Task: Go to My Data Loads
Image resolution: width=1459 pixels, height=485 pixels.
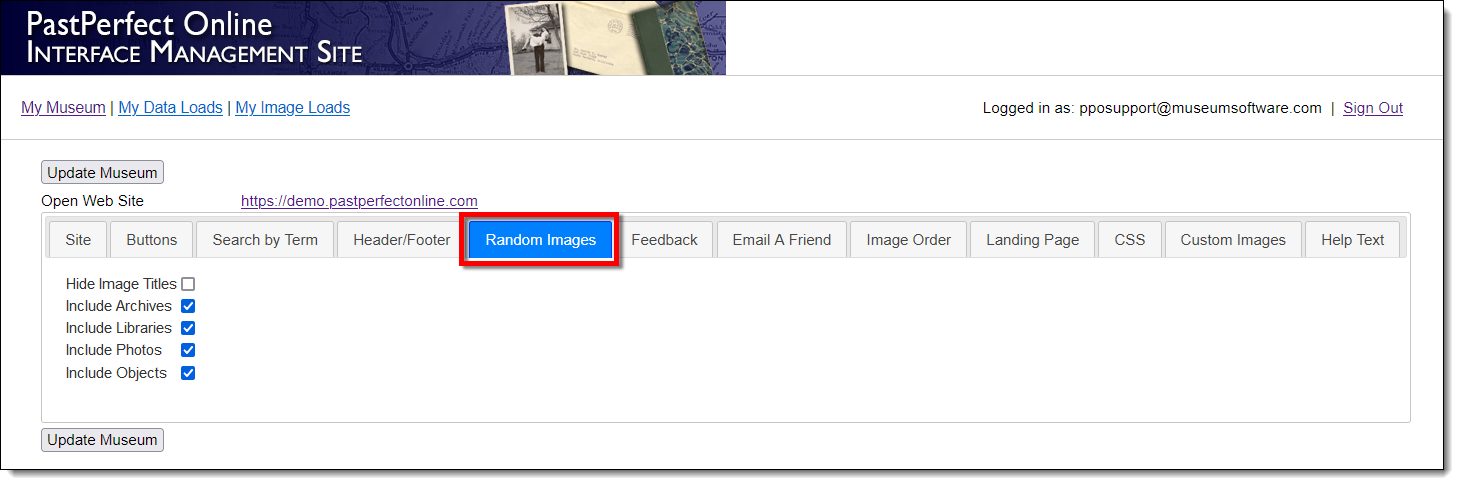Action: point(170,108)
